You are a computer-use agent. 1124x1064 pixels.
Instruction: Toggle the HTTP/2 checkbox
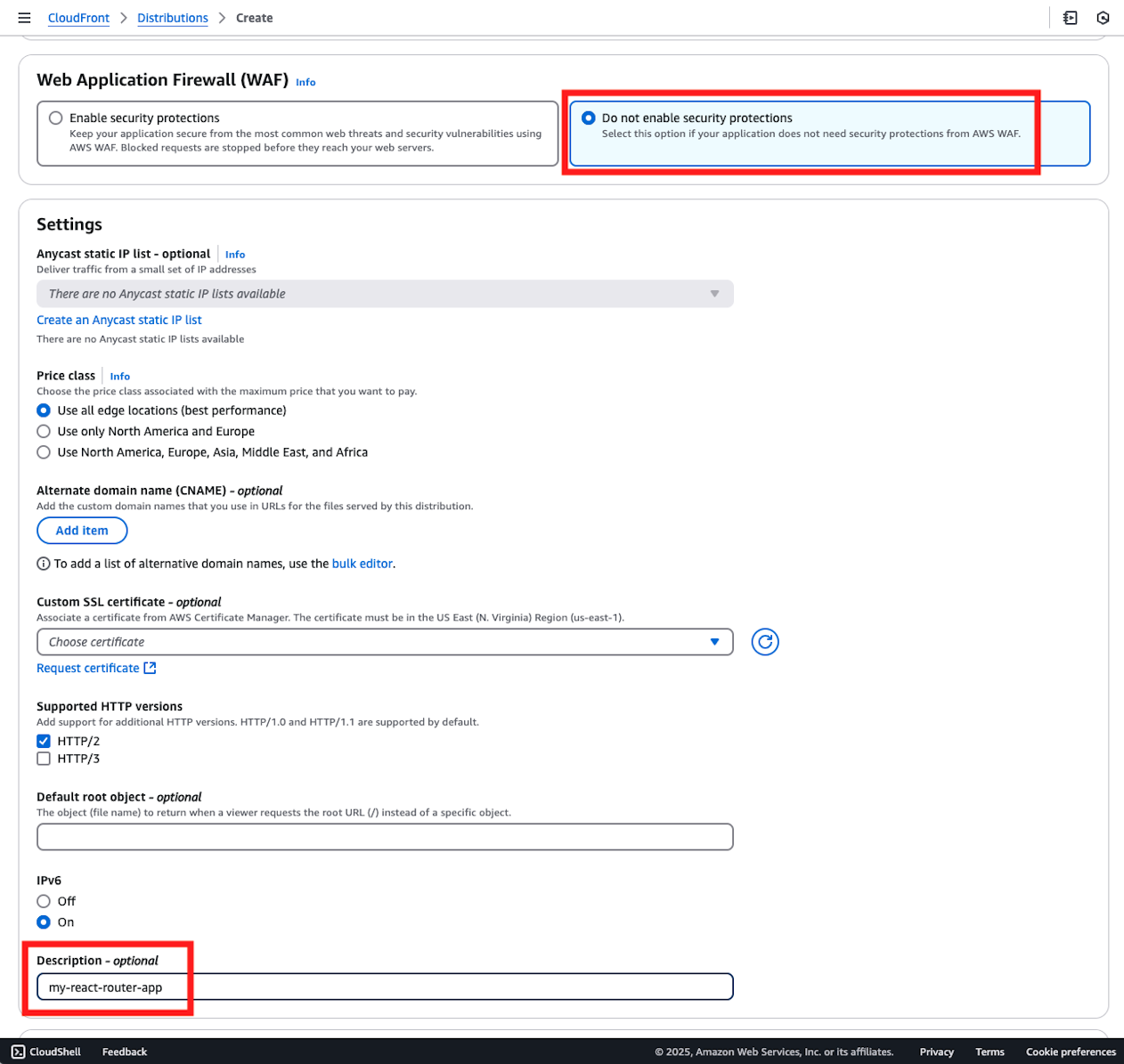(x=44, y=741)
